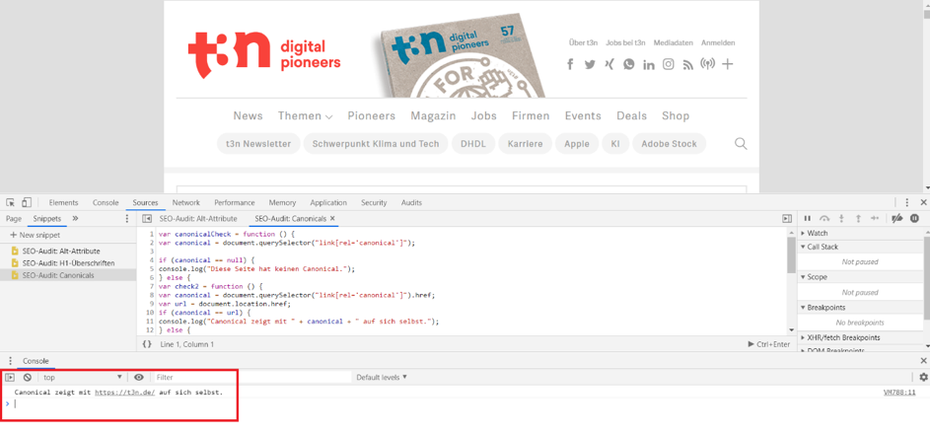Open the Default levels dropdown
Viewport: 930px width, 435px height.
[382, 377]
